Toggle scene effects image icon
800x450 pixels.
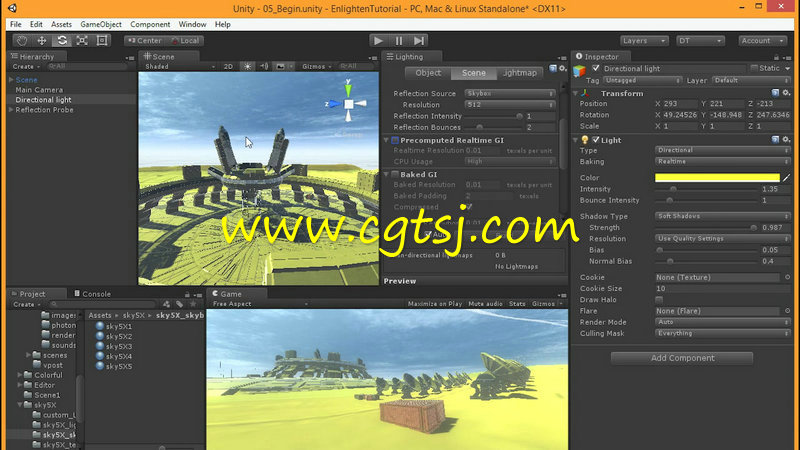(280, 66)
